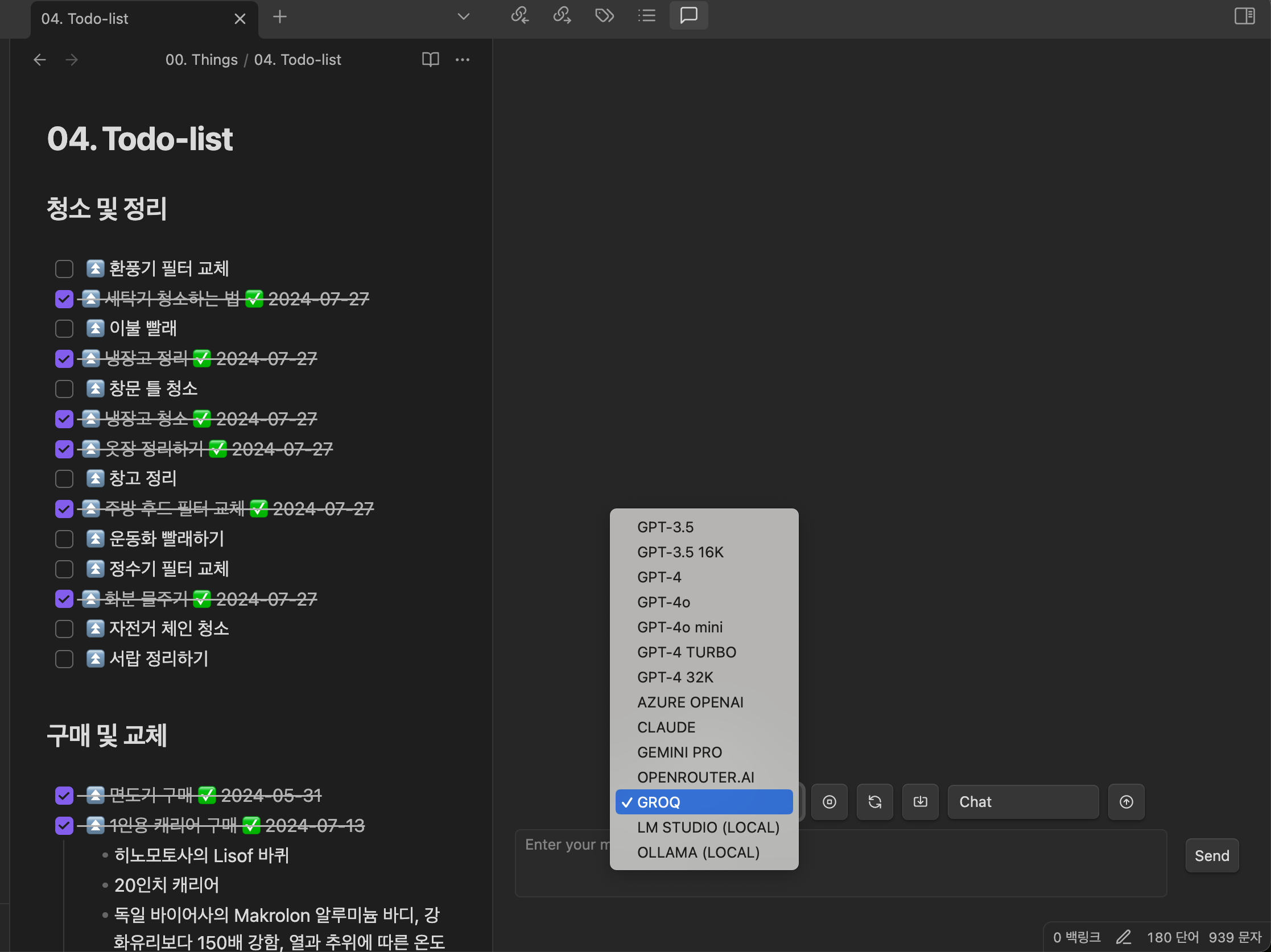The width and height of the screenshot is (1271, 952).
Task: Uncheck the 냉장고 정리 completed task
Action: [64, 359]
